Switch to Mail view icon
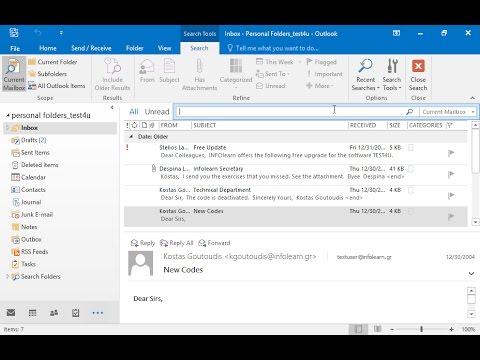This screenshot has width=480, height=360. [x=11, y=312]
